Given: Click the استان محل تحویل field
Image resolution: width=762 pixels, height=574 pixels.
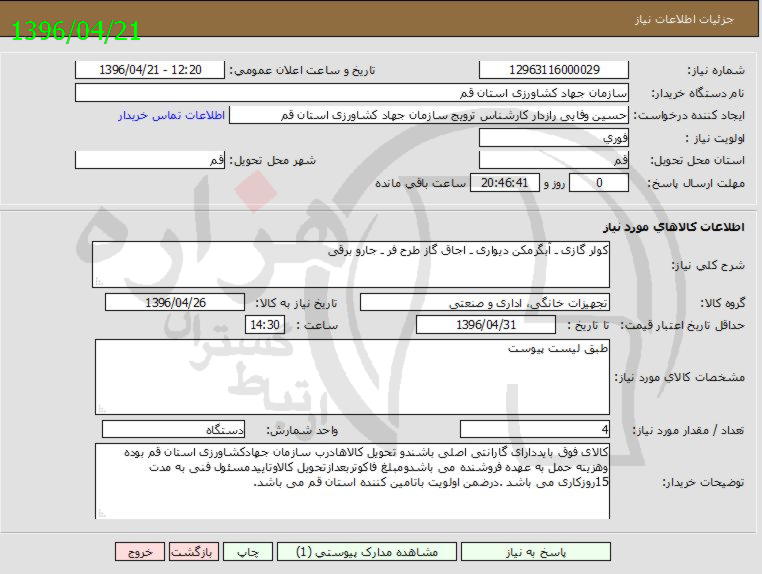Looking at the screenshot, I should point(554,160).
